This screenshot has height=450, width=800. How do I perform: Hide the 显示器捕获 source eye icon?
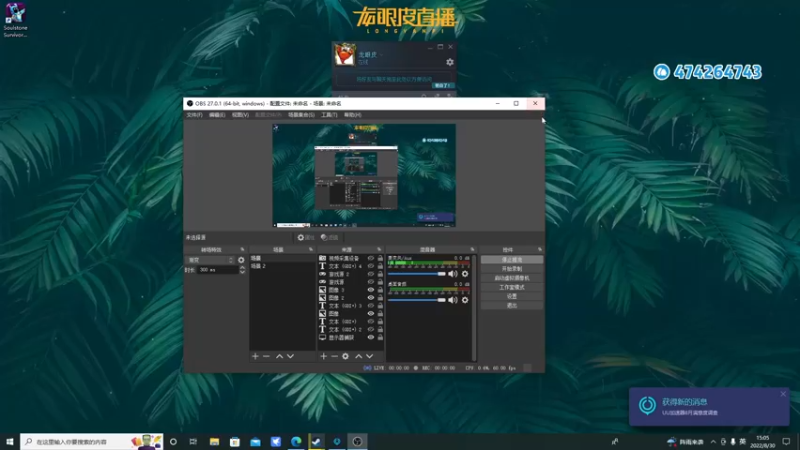[x=371, y=337]
